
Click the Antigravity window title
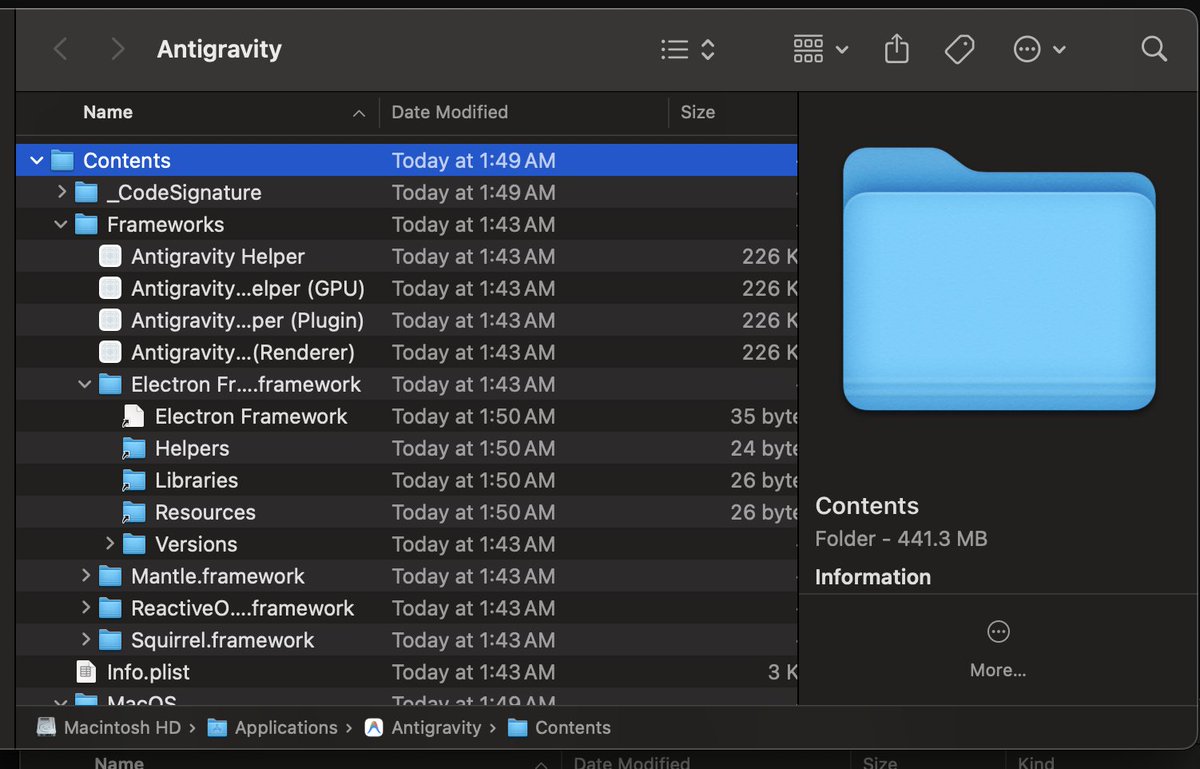click(x=219, y=49)
